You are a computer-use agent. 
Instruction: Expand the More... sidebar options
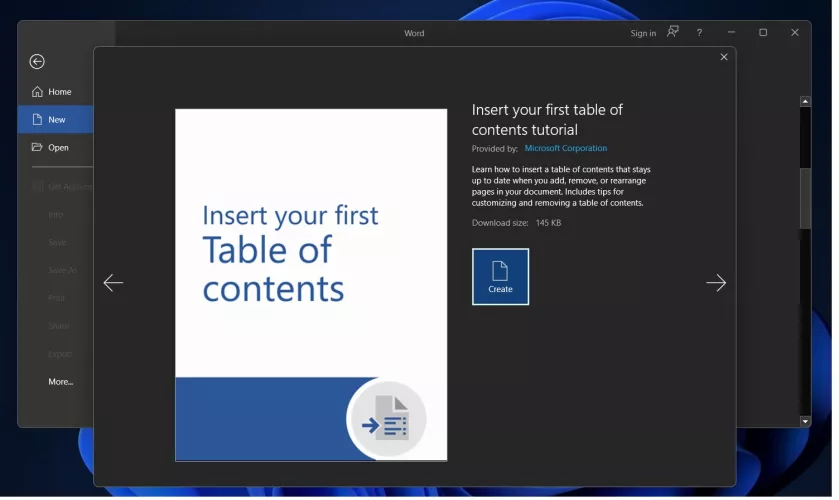click(x=60, y=382)
